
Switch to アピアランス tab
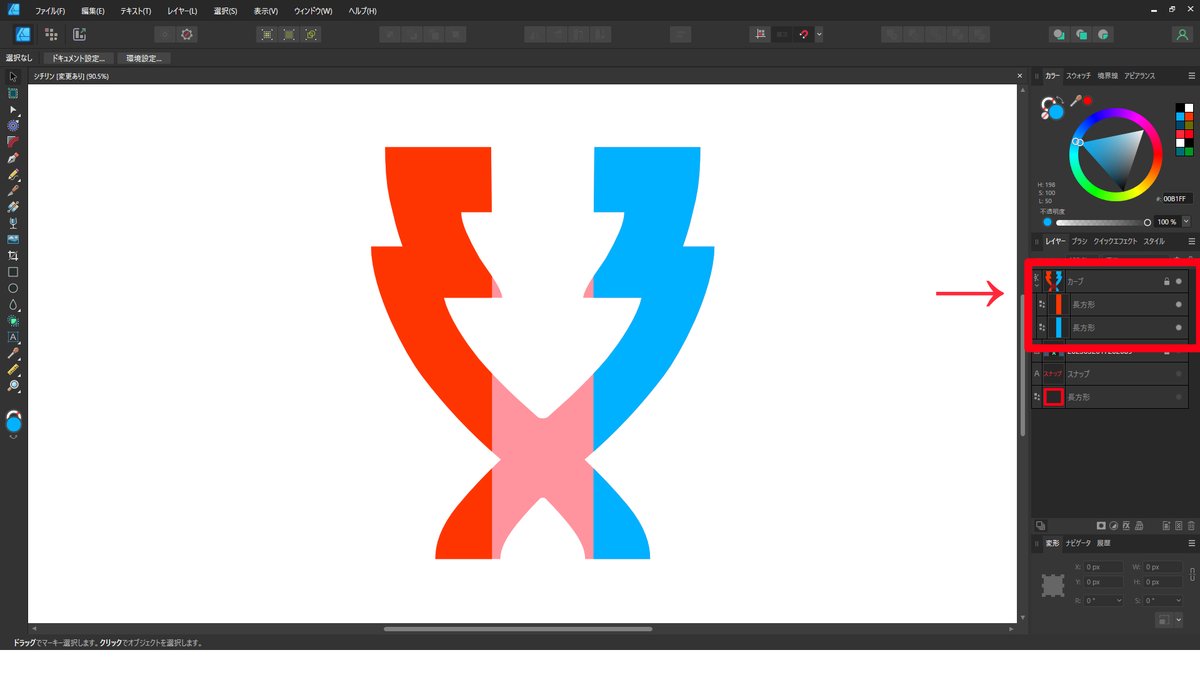[x=1139, y=76]
